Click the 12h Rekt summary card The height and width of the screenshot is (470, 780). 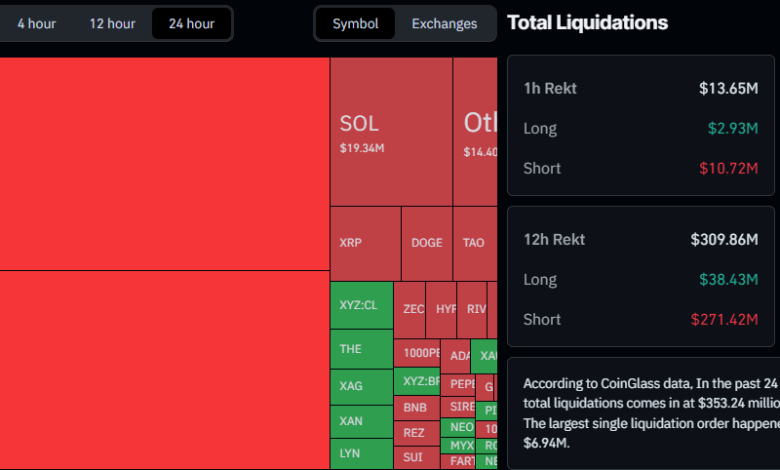pos(640,276)
